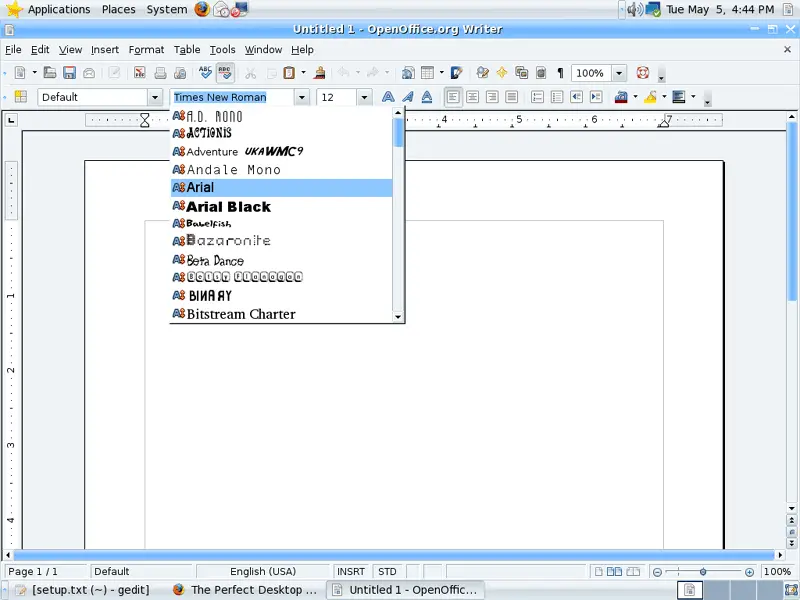
Task: Open the font size dropdown
Action: click(364, 97)
